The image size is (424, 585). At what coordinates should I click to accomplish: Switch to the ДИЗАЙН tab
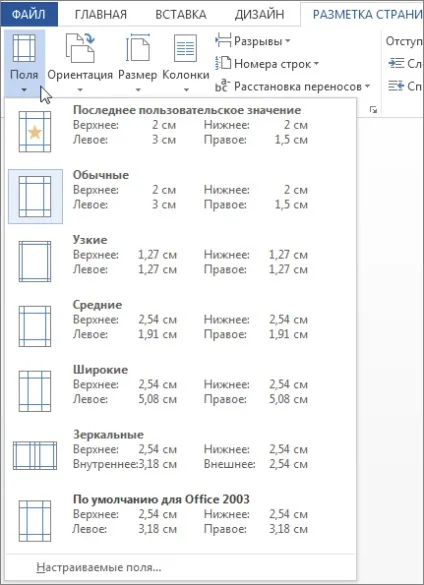pyautogui.click(x=259, y=15)
